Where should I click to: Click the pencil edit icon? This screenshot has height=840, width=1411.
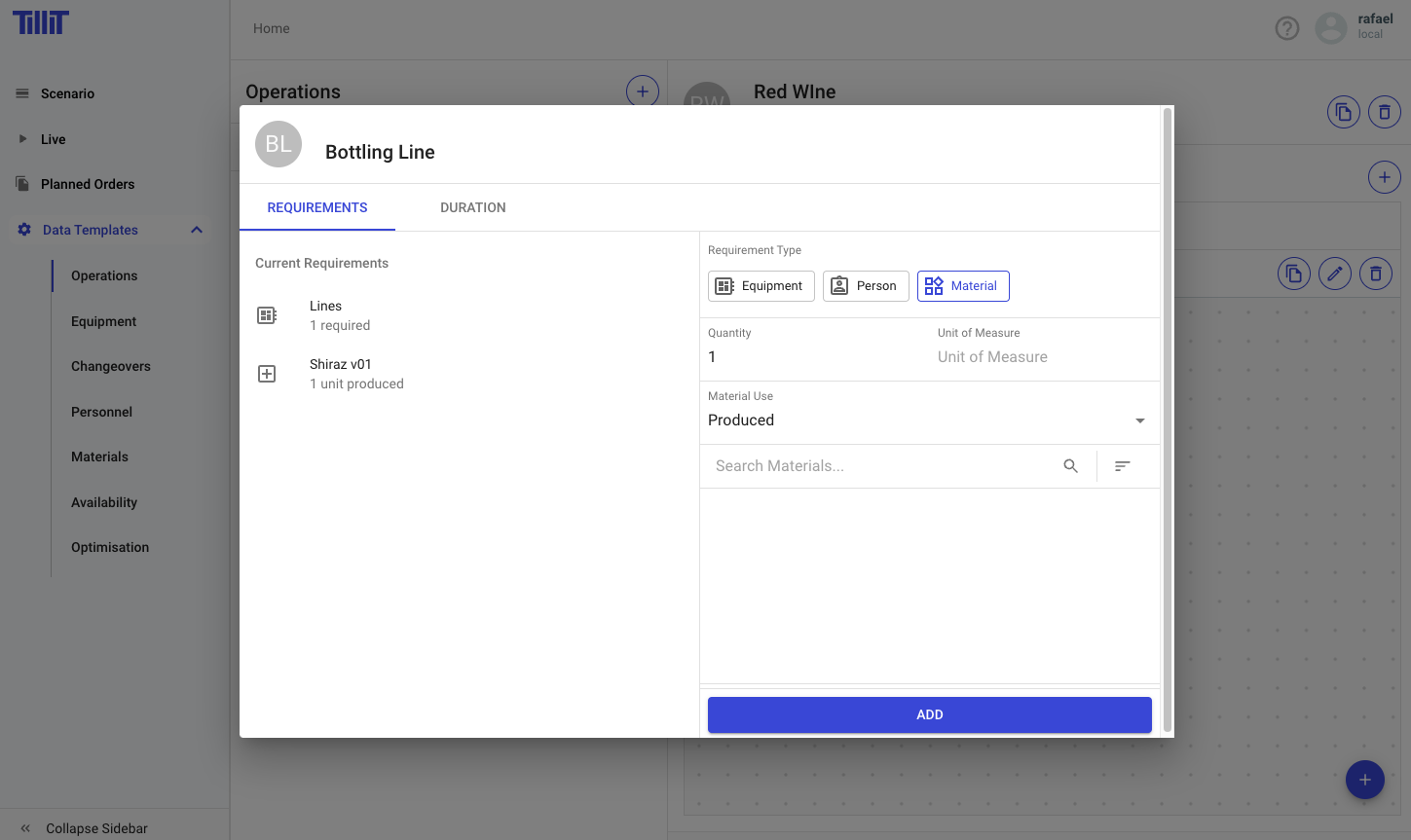click(x=1334, y=274)
